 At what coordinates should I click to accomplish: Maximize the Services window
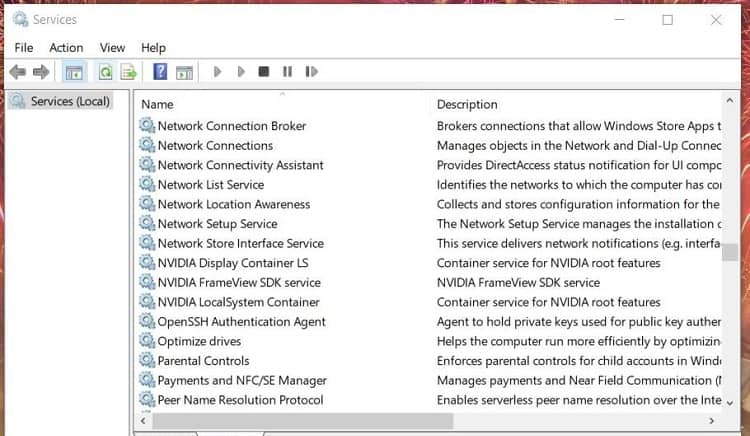click(x=668, y=20)
